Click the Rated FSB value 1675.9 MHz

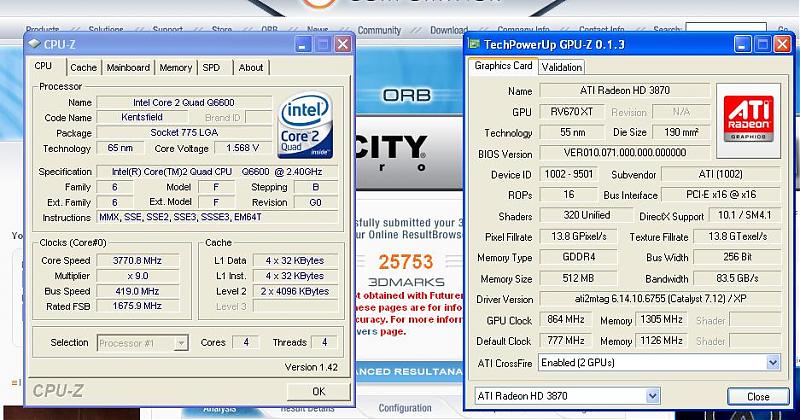point(137,306)
